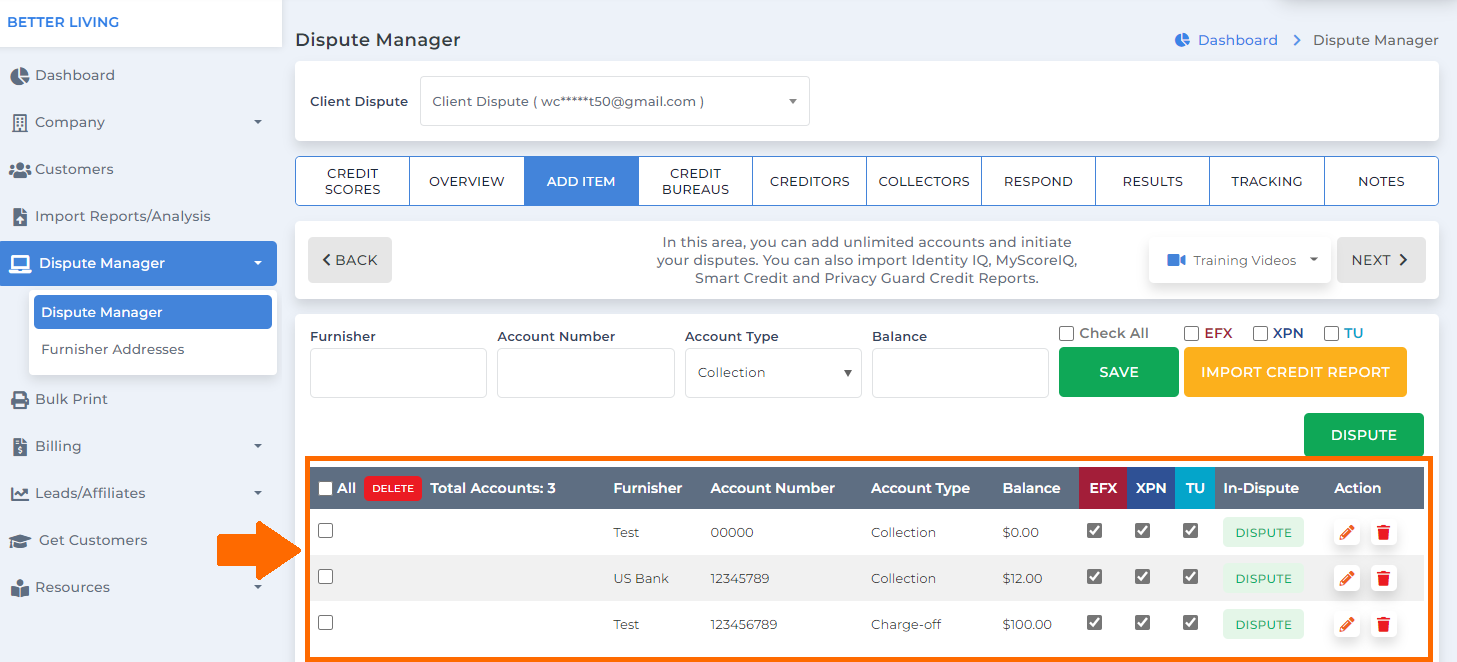Switch to the Credit Bureaus tab

coord(696,182)
